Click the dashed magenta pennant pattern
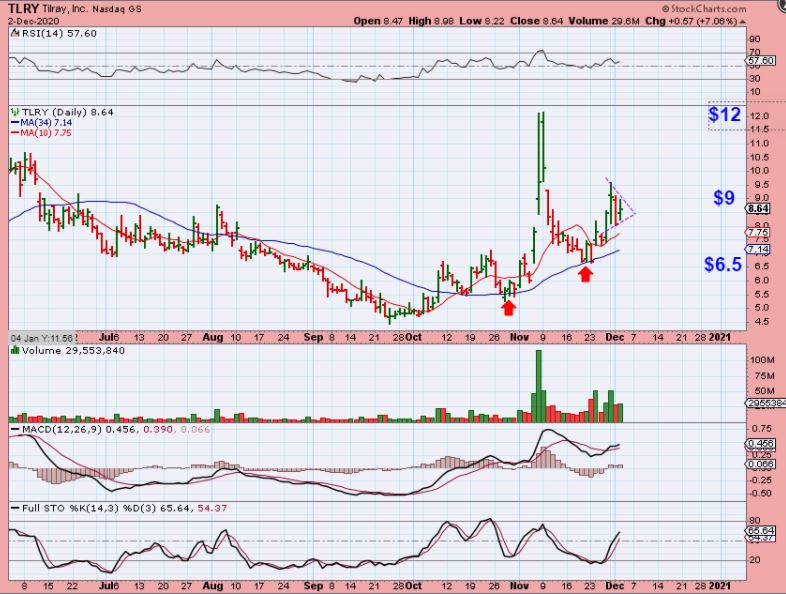786x594 pixels. 624,202
